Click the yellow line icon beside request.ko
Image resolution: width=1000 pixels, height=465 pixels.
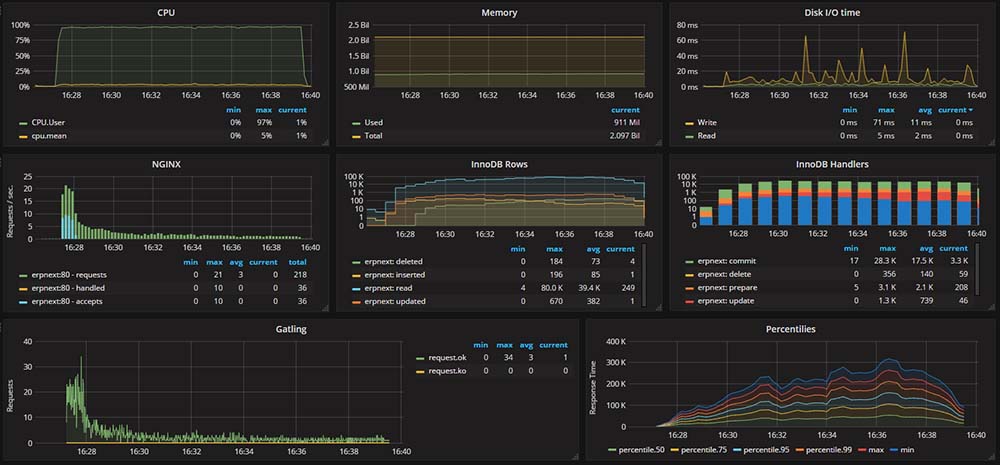pyautogui.click(x=420, y=371)
